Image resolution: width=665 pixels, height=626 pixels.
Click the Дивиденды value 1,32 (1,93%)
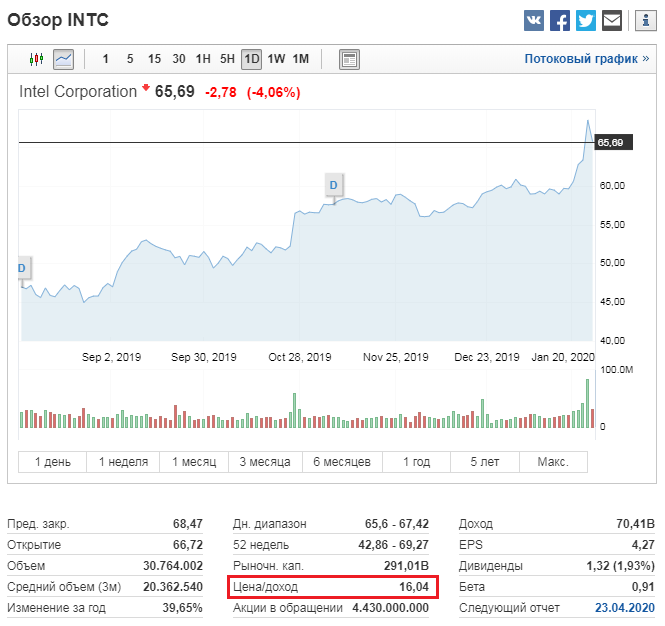click(x=620, y=566)
